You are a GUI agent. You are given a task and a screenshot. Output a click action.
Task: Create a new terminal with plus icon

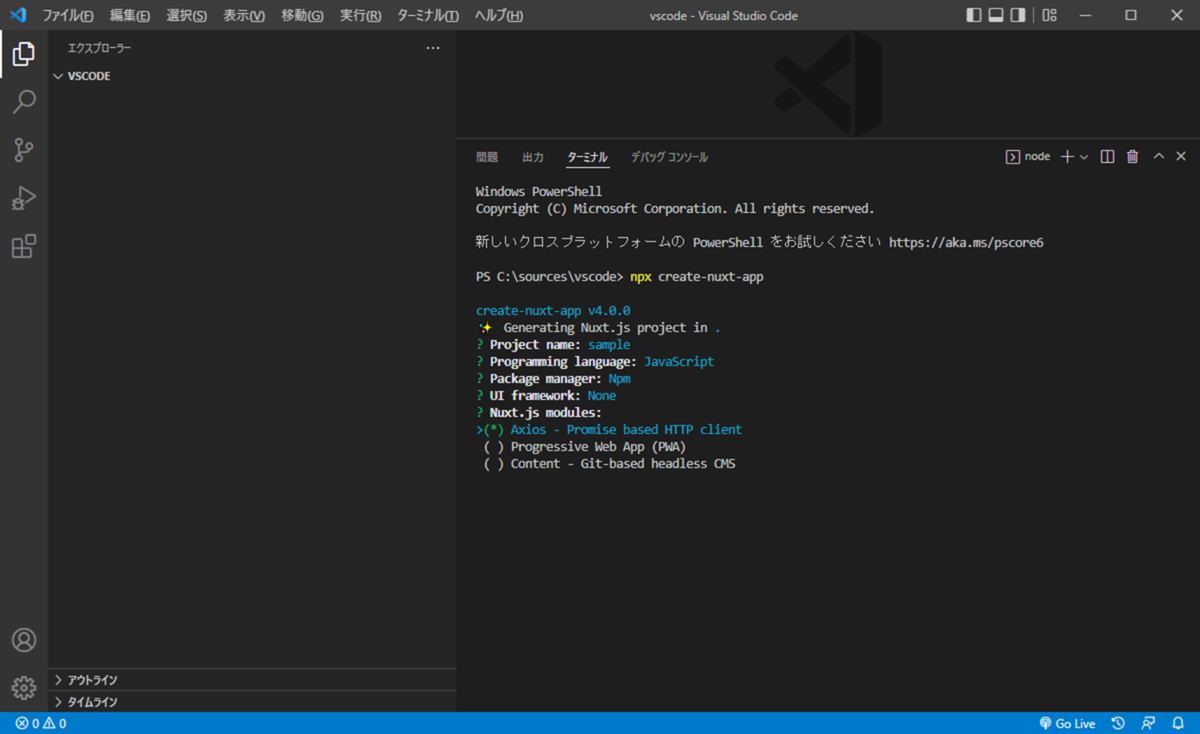point(1067,157)
